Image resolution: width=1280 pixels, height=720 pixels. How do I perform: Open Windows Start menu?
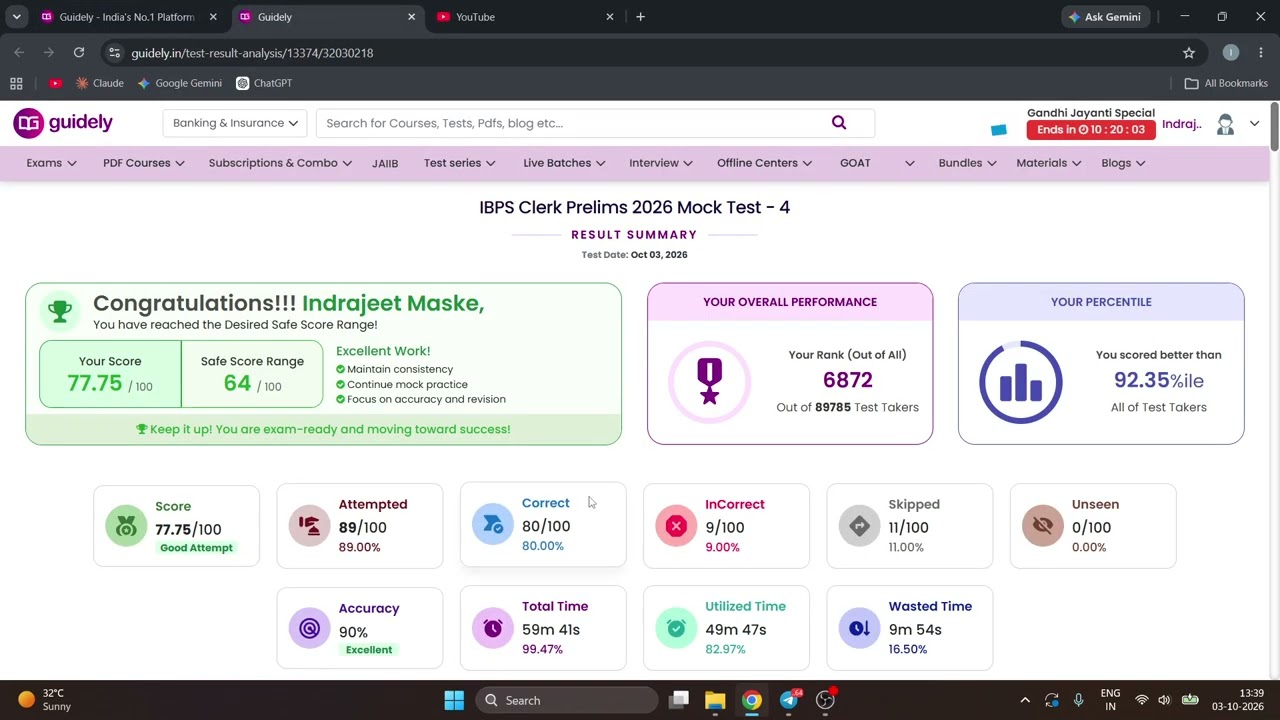coord(454,700)
